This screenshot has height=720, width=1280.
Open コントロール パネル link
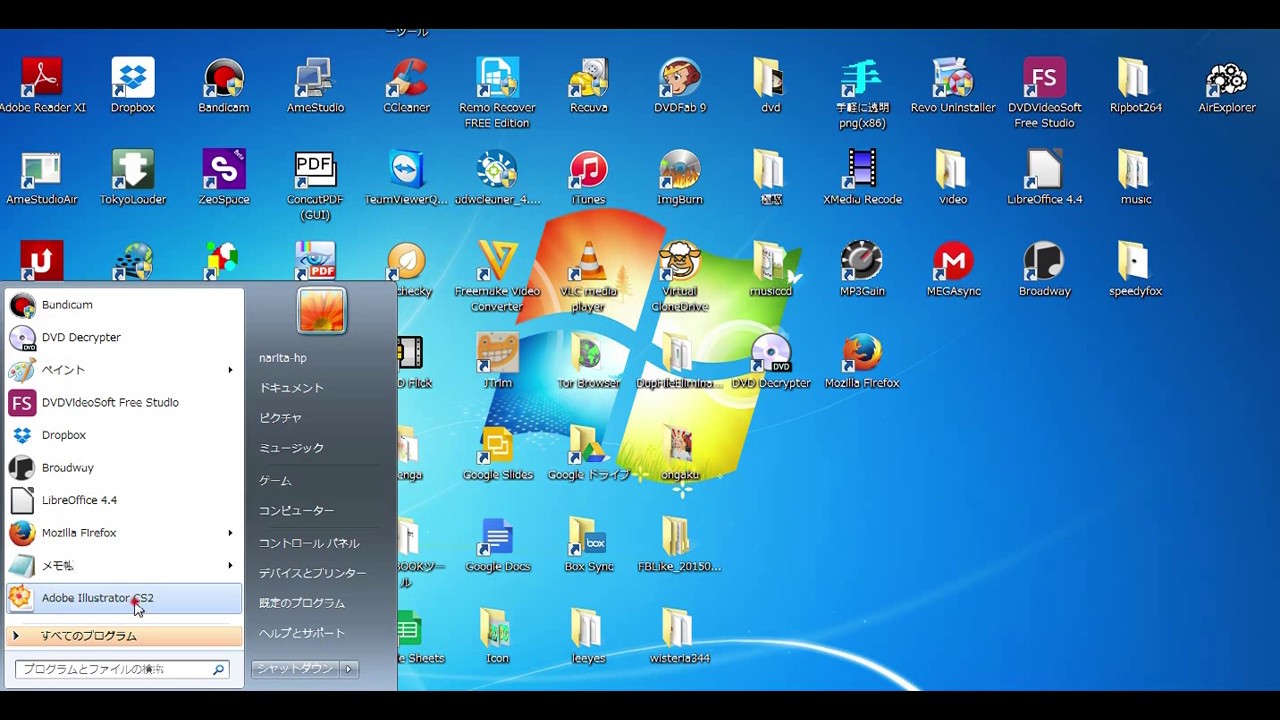(x=308, y=543)
